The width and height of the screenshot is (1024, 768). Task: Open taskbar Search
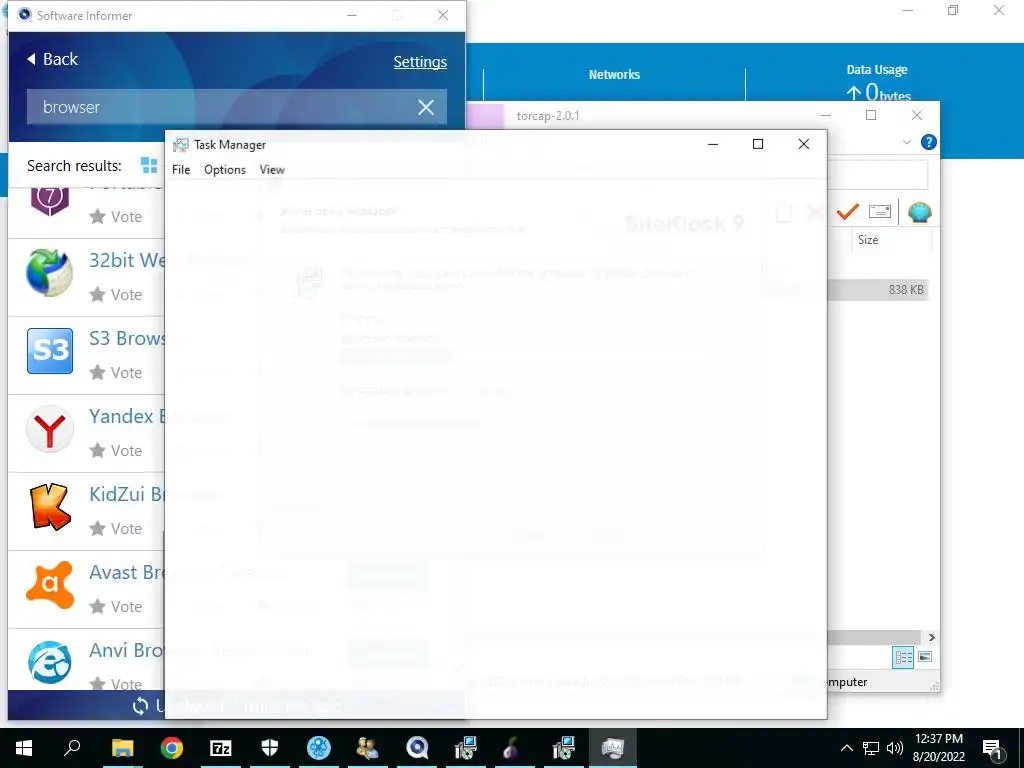coord(72,748)
